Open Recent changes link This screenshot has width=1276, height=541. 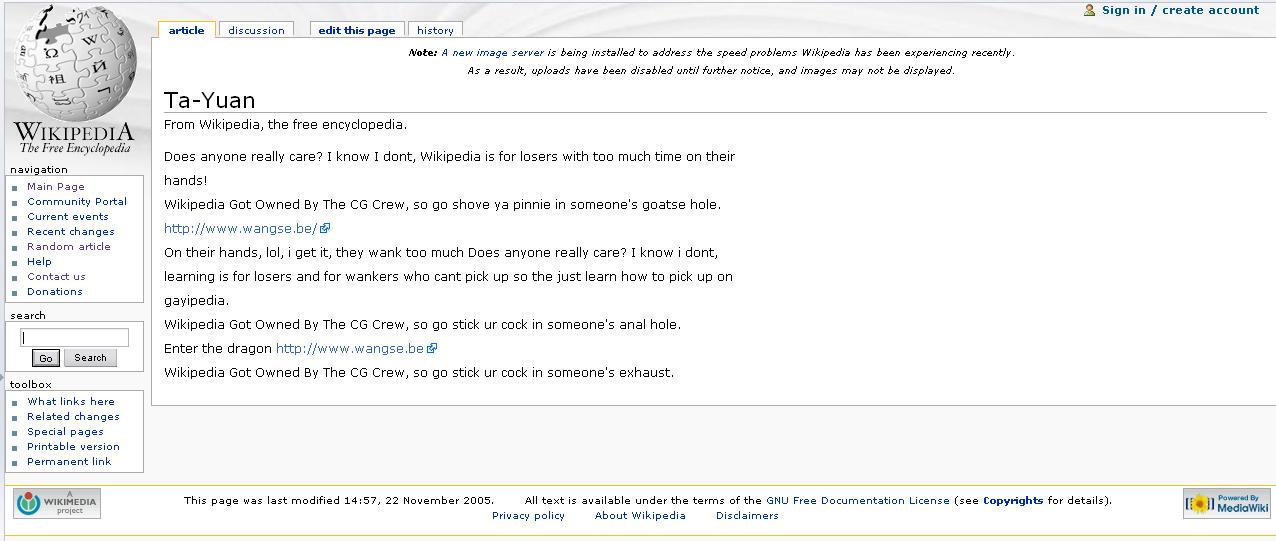click(x=70, y=232)
